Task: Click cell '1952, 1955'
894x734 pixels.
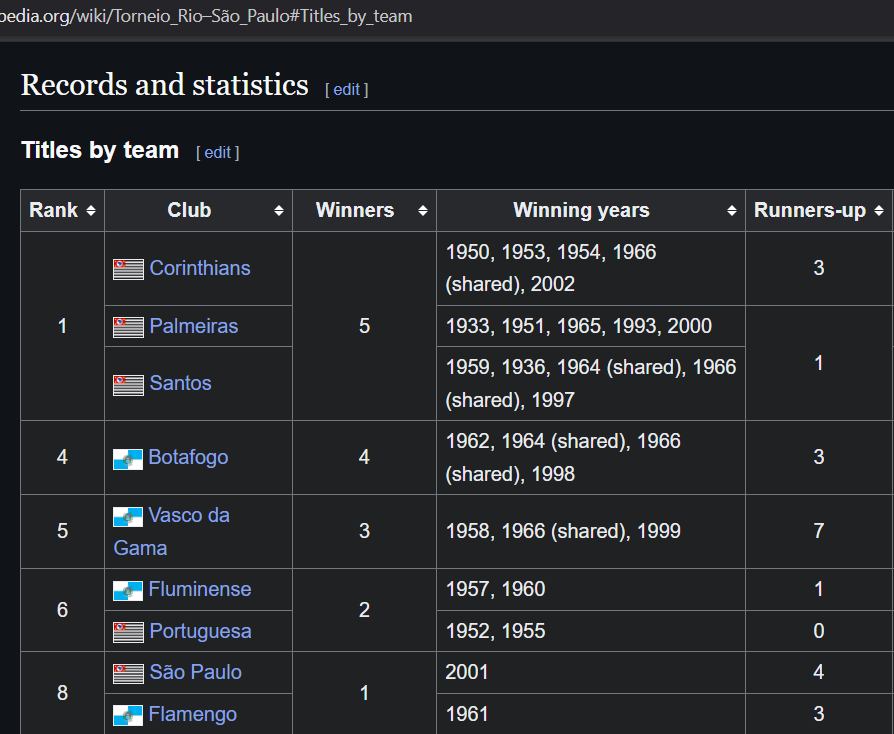Action: click(x=591, y=631)
